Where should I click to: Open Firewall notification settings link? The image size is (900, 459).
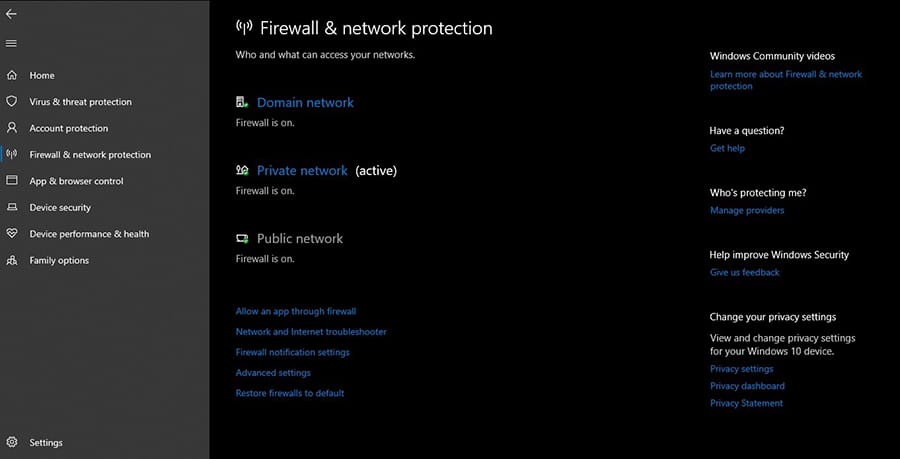(x=292, y=352)
